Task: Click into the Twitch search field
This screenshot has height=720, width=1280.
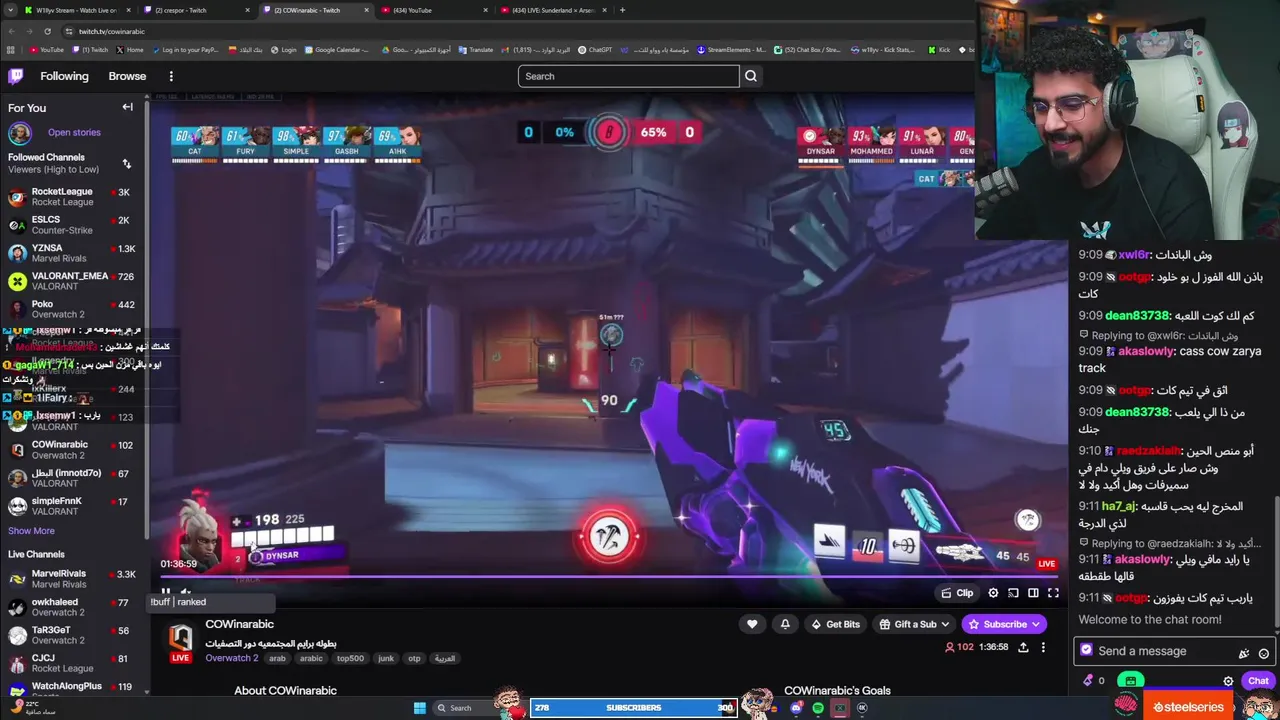Action: point(628,76)
